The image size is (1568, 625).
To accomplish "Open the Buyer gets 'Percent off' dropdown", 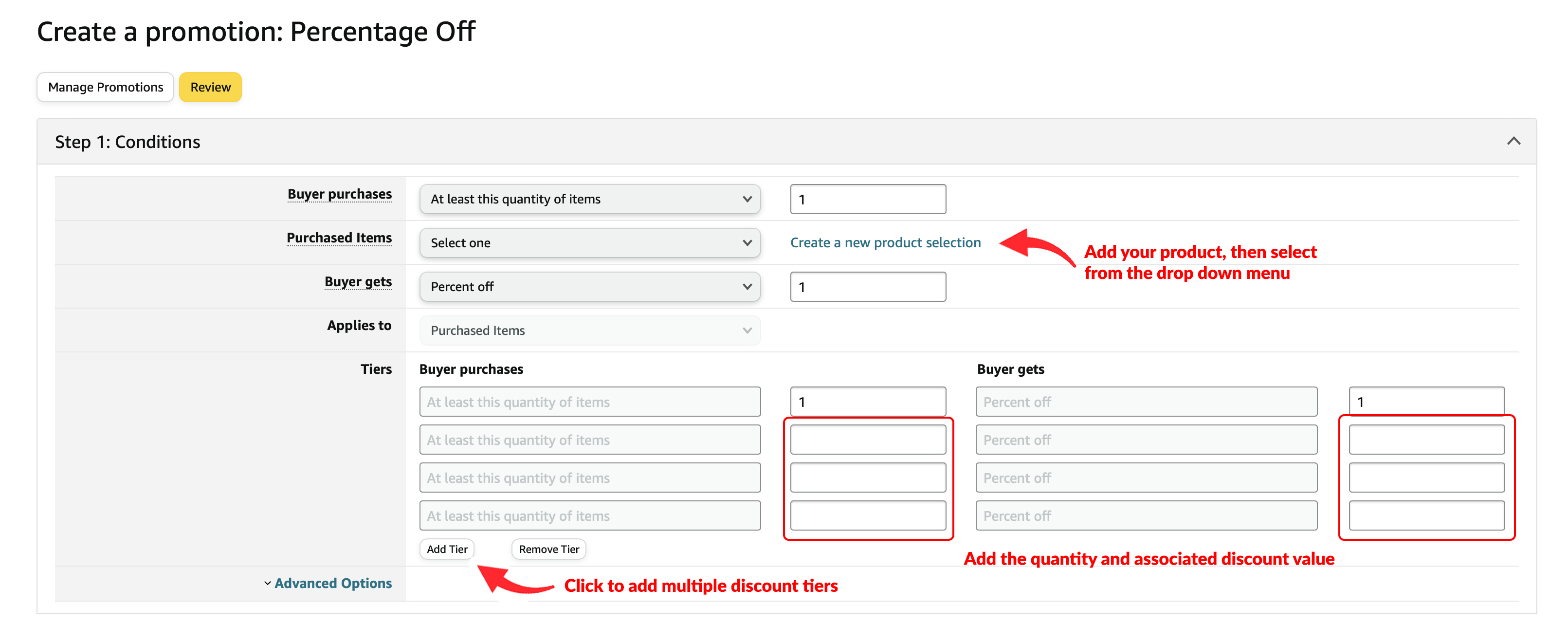I will tap(590, 287).
